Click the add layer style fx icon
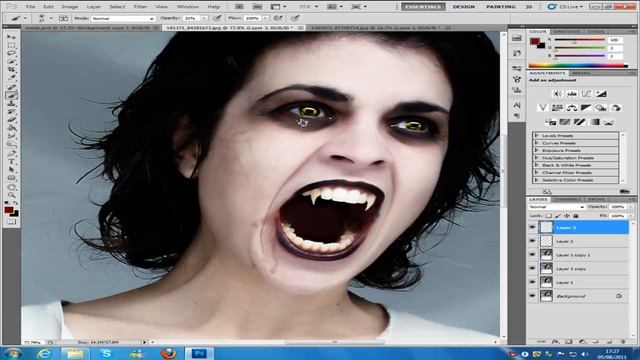 [555, 341]
